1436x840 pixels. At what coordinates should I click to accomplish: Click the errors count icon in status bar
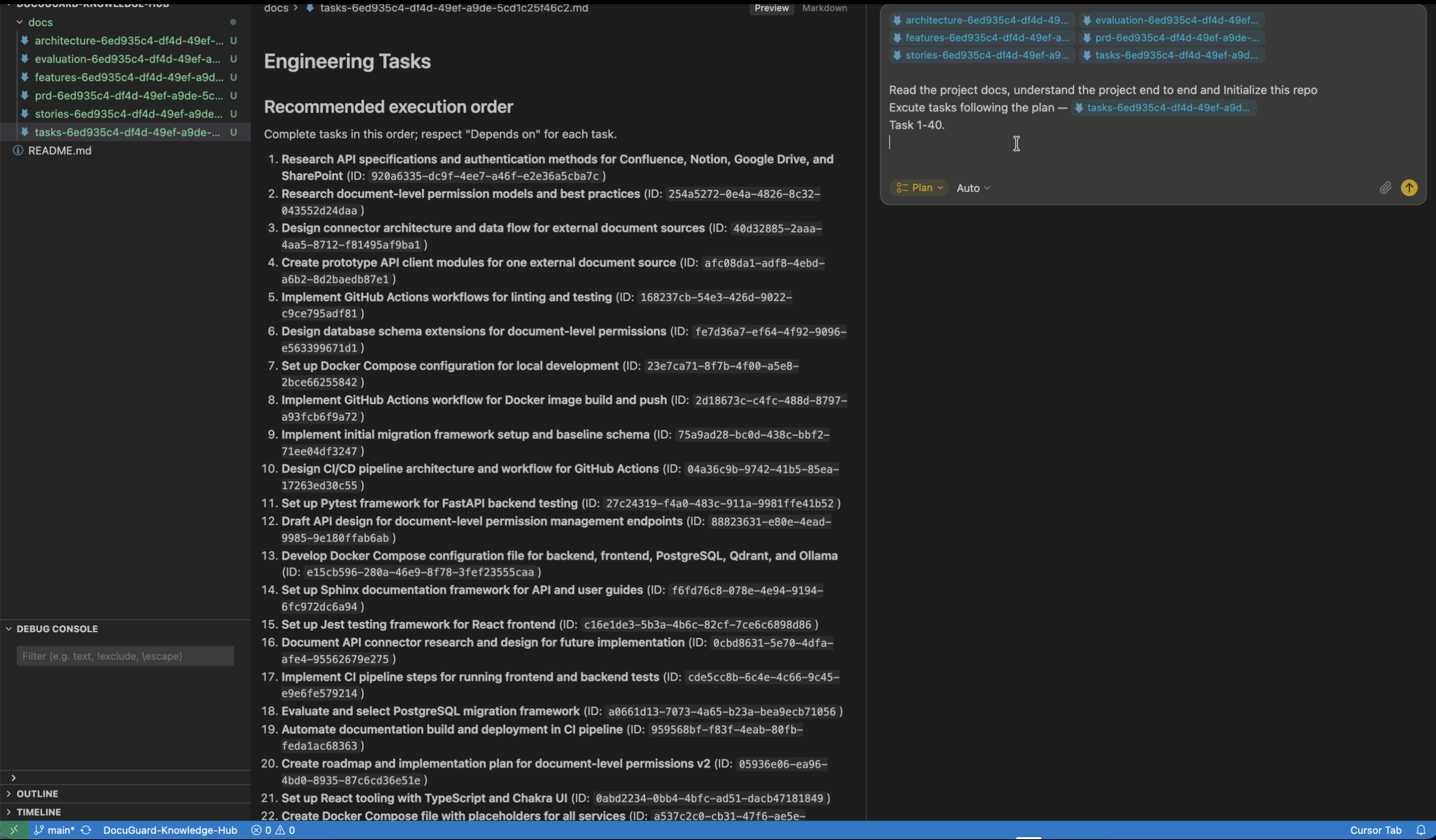pyautogui.click(x=256, y=830)
